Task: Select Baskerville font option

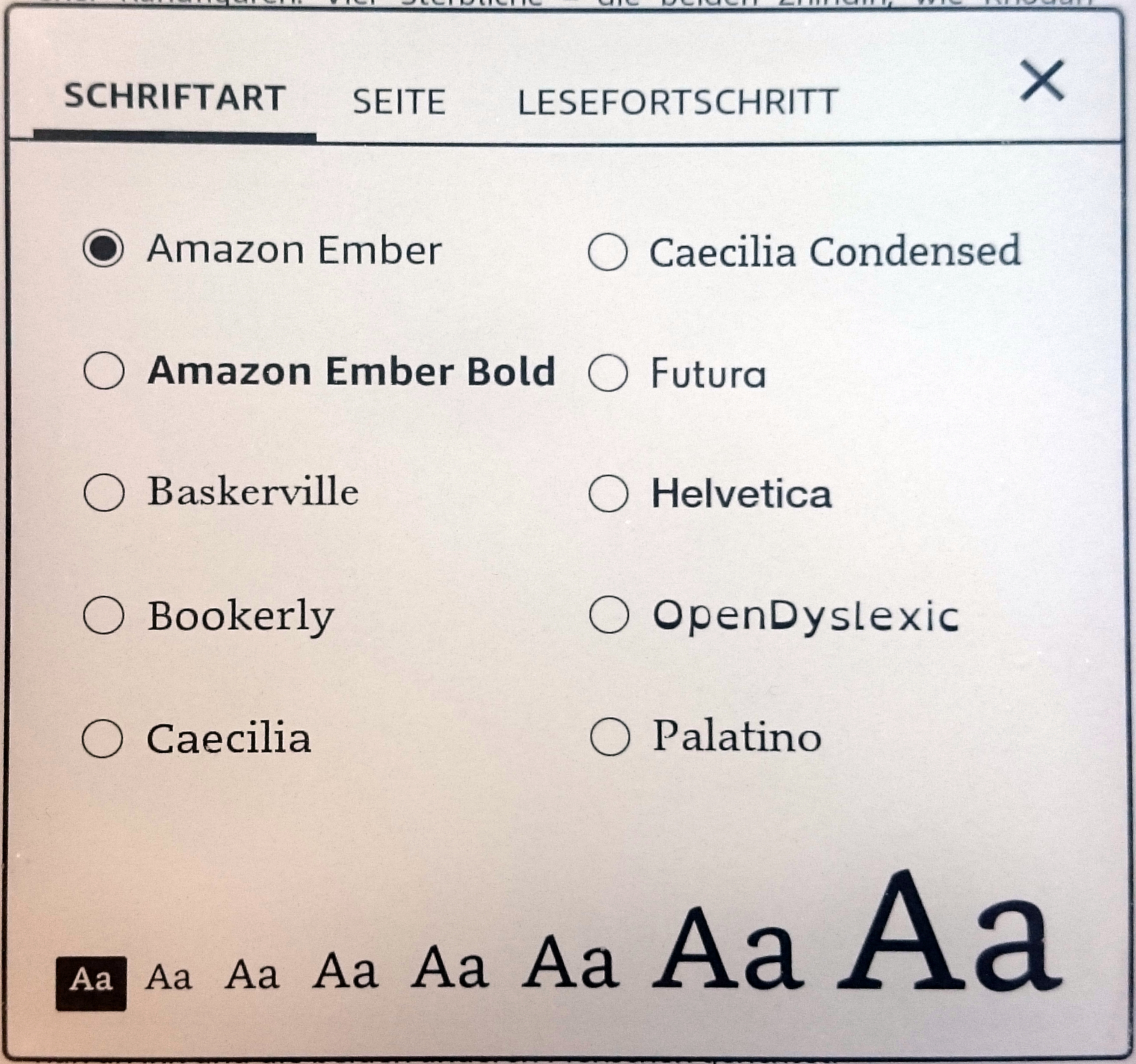Action: pos(104,492)
